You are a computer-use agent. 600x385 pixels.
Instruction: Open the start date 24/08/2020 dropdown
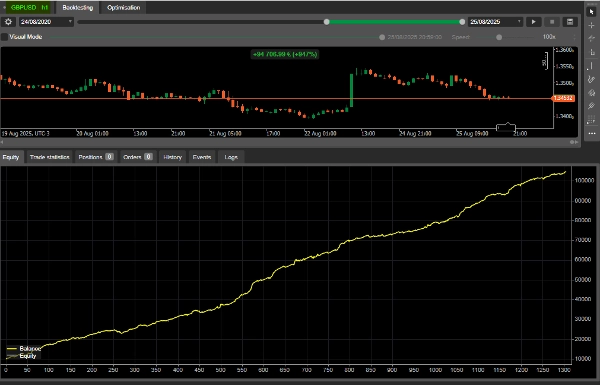point(46,22)
